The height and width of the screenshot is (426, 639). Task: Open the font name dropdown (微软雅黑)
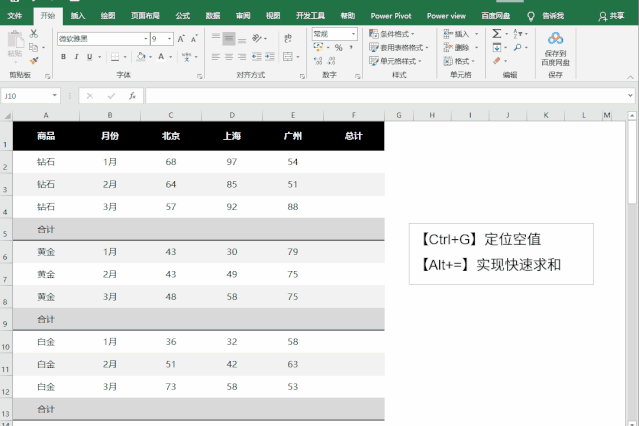tap(145, 39)
